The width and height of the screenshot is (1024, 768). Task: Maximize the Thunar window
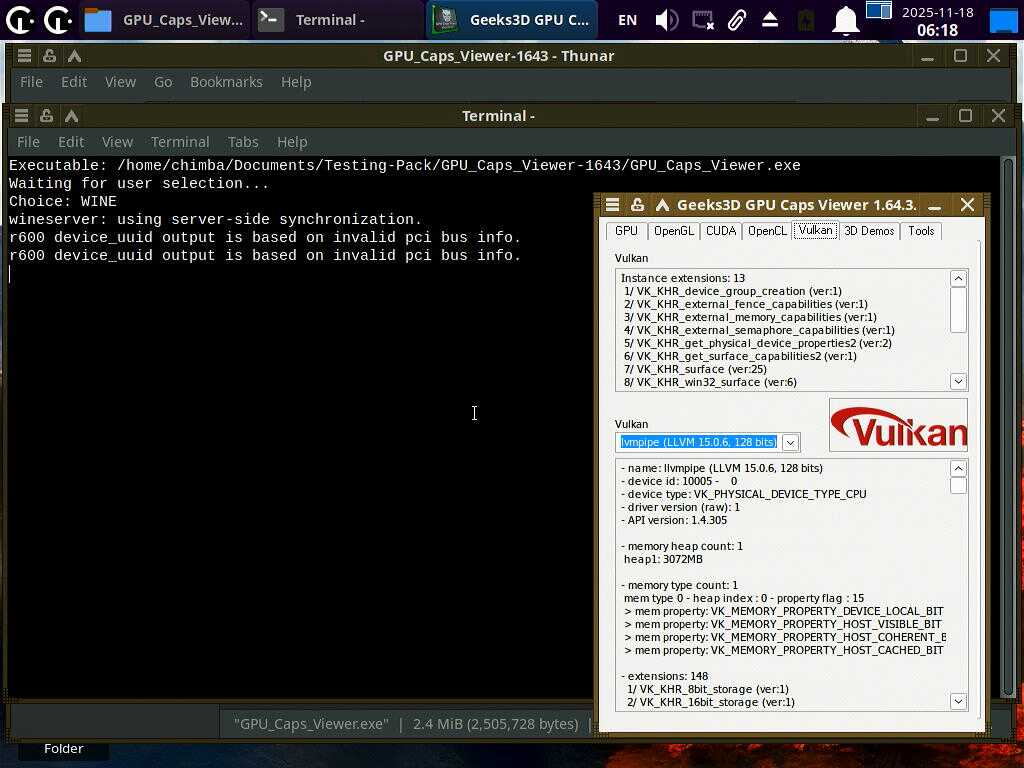click(x=960, y=56)
